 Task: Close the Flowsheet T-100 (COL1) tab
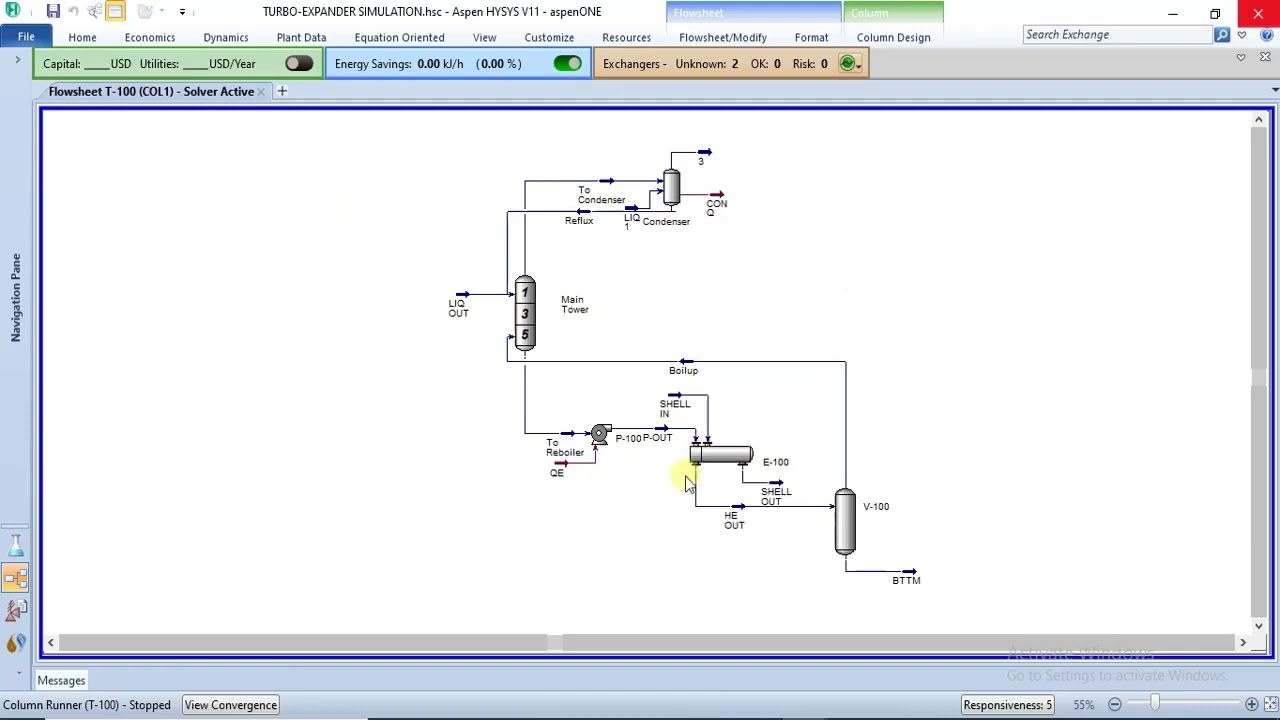click(261, 92)
